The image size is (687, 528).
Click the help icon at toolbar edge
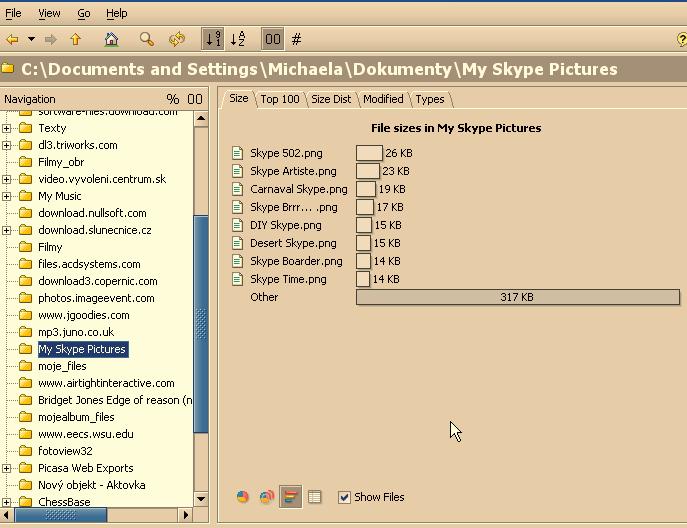(x=682, y=39)
